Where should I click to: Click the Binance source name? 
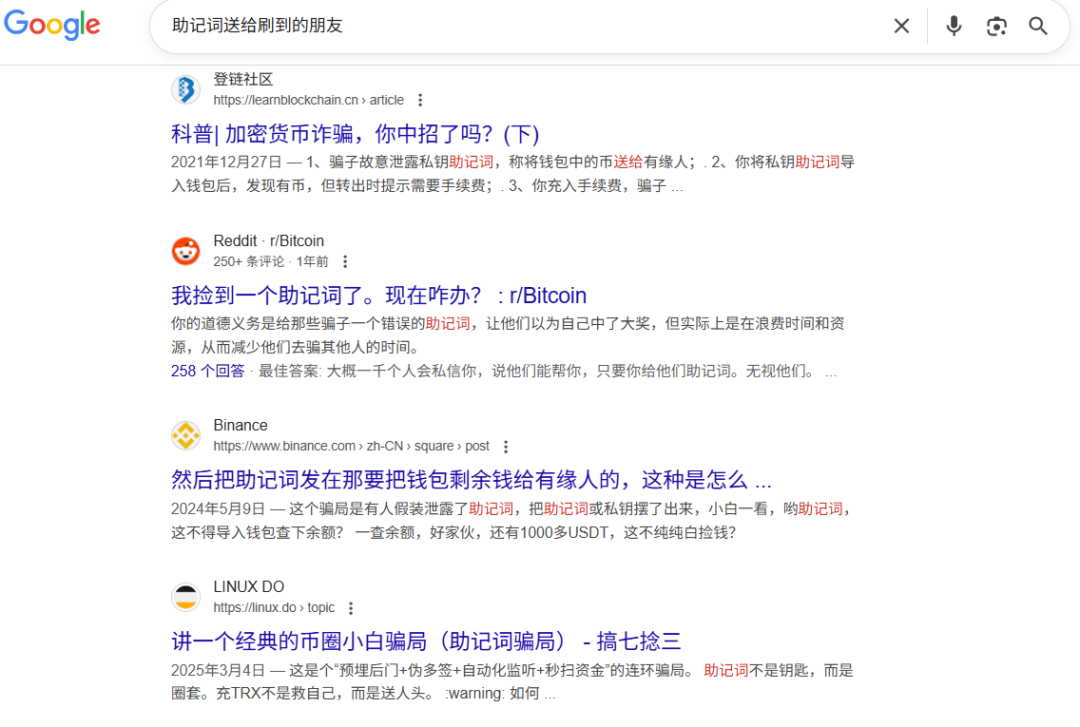[x=240, y=425]
